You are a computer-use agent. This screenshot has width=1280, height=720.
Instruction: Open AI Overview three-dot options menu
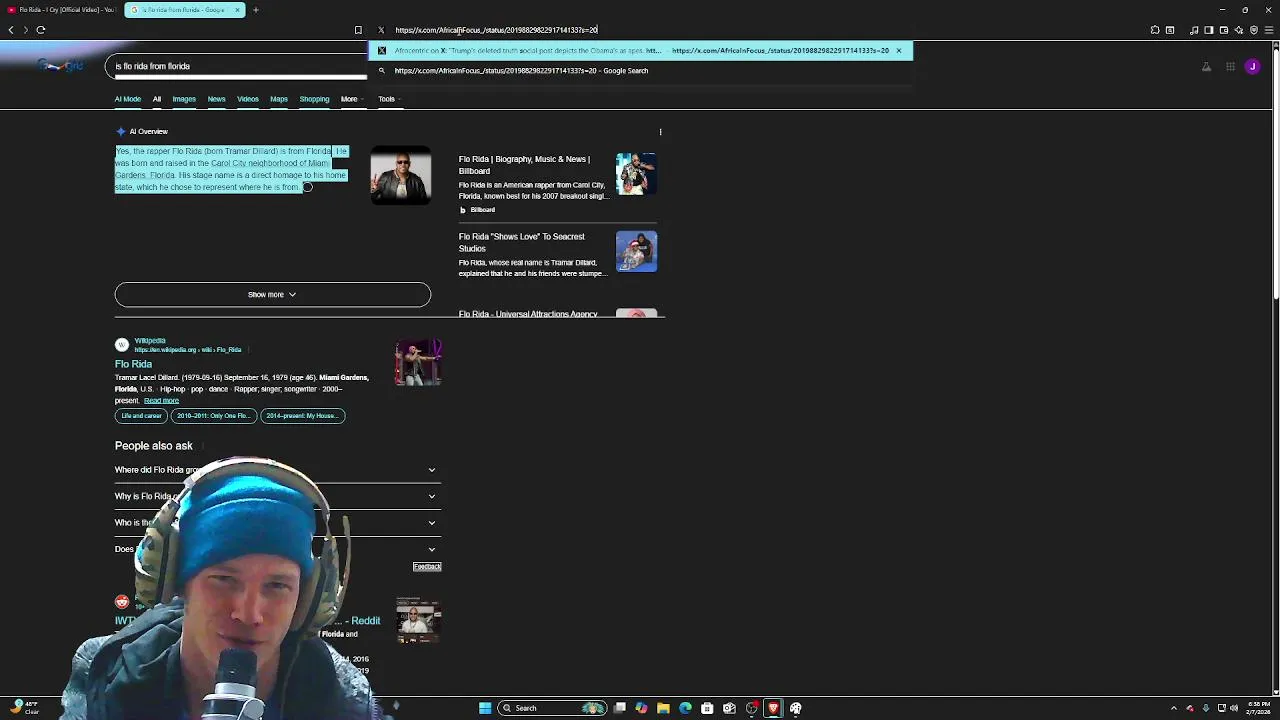click(660, 132)
